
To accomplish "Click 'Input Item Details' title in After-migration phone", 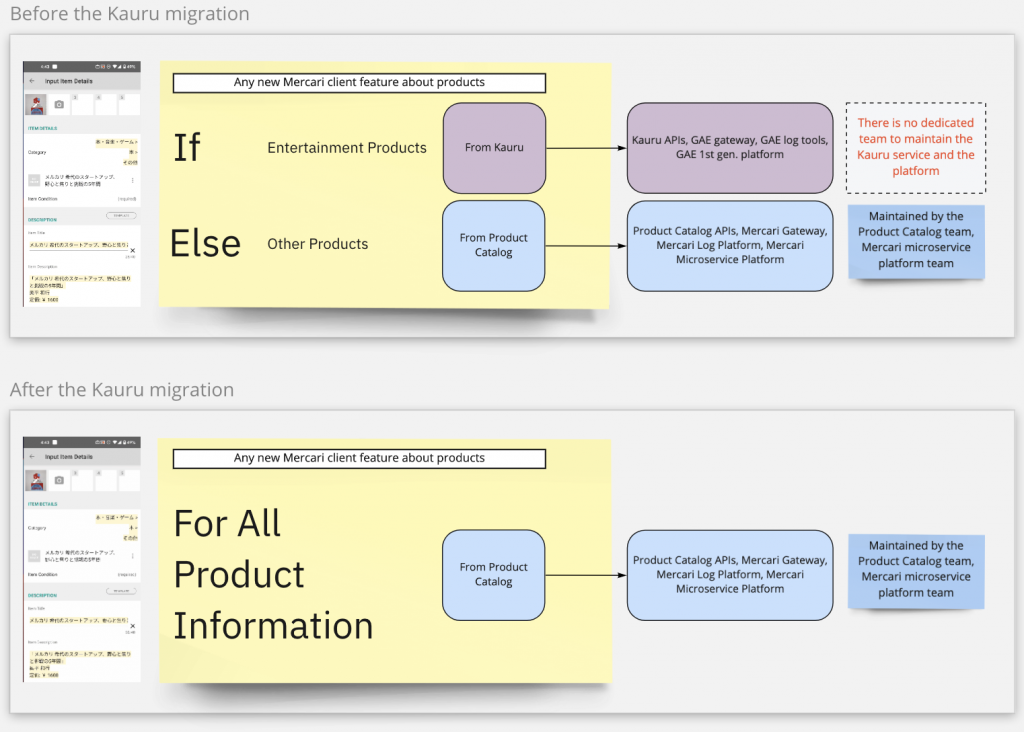I will 69,456.
